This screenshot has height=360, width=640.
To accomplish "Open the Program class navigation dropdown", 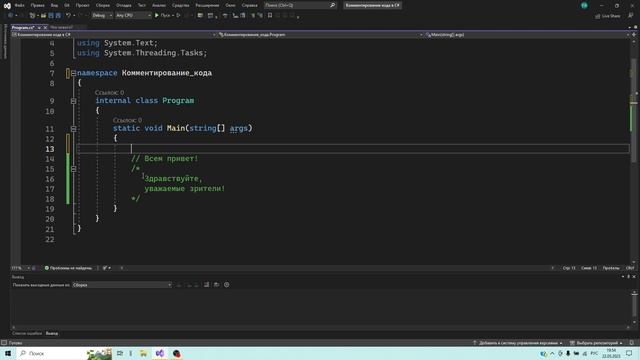I will (x=321, y=35).
